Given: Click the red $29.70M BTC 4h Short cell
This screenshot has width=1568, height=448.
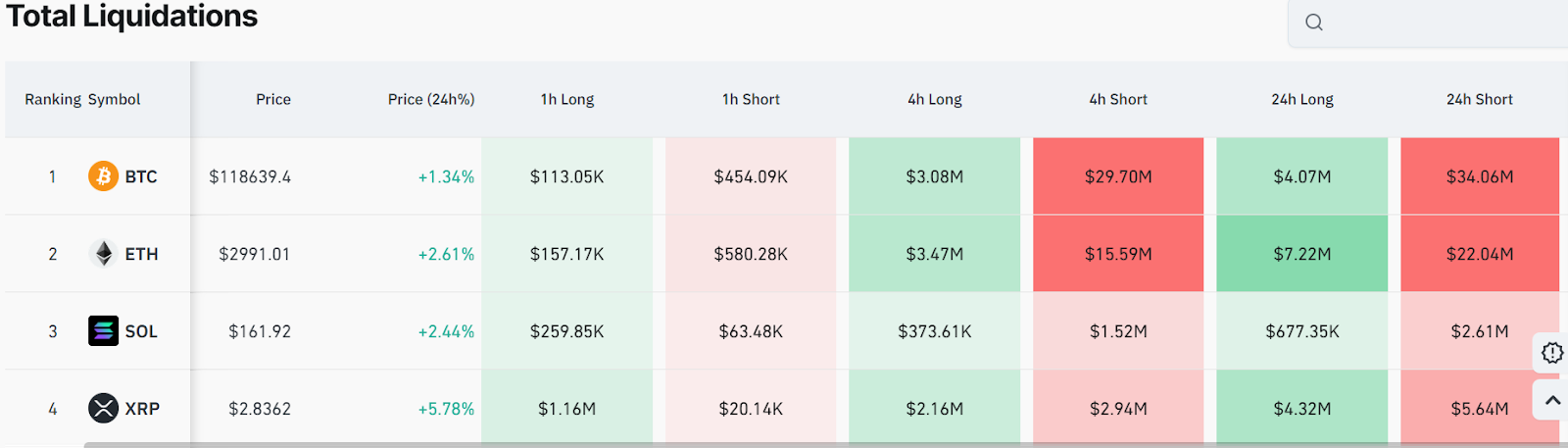Looking at the screenshot, I should click(x=1118, y=176).
